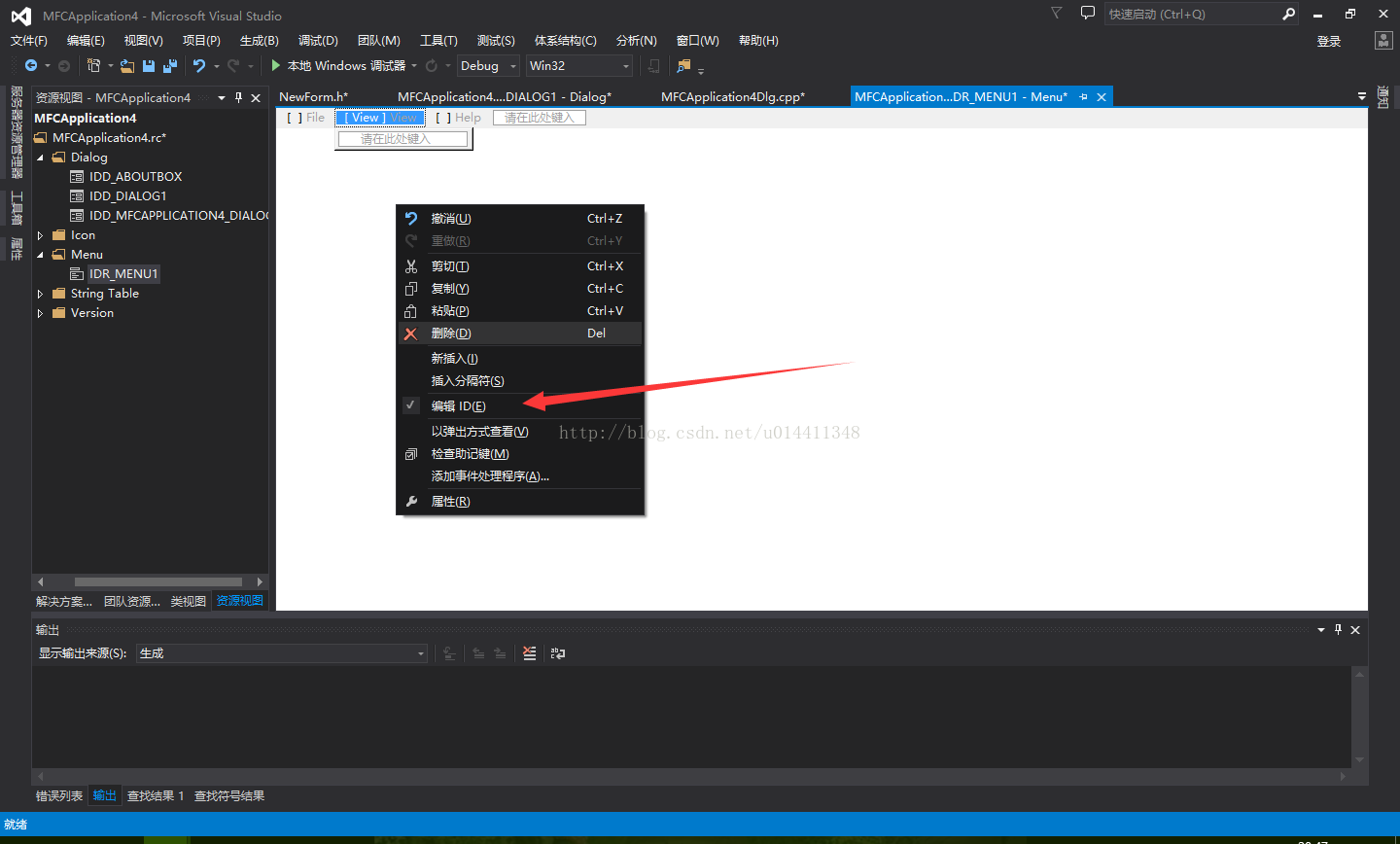Select 撤消(U) undo in context menu
Image resolution: width=1400 pixels, height=844 pixels.
[520, 218]
